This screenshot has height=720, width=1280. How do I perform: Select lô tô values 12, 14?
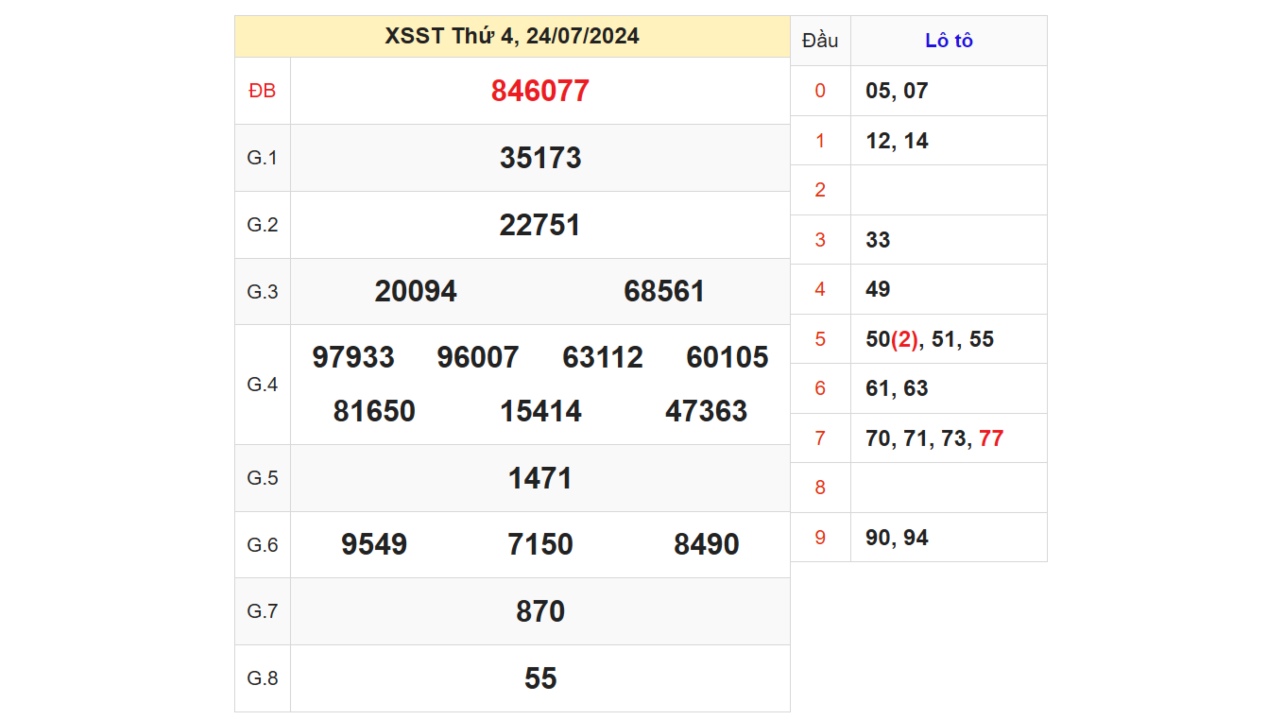coord(897,141)
